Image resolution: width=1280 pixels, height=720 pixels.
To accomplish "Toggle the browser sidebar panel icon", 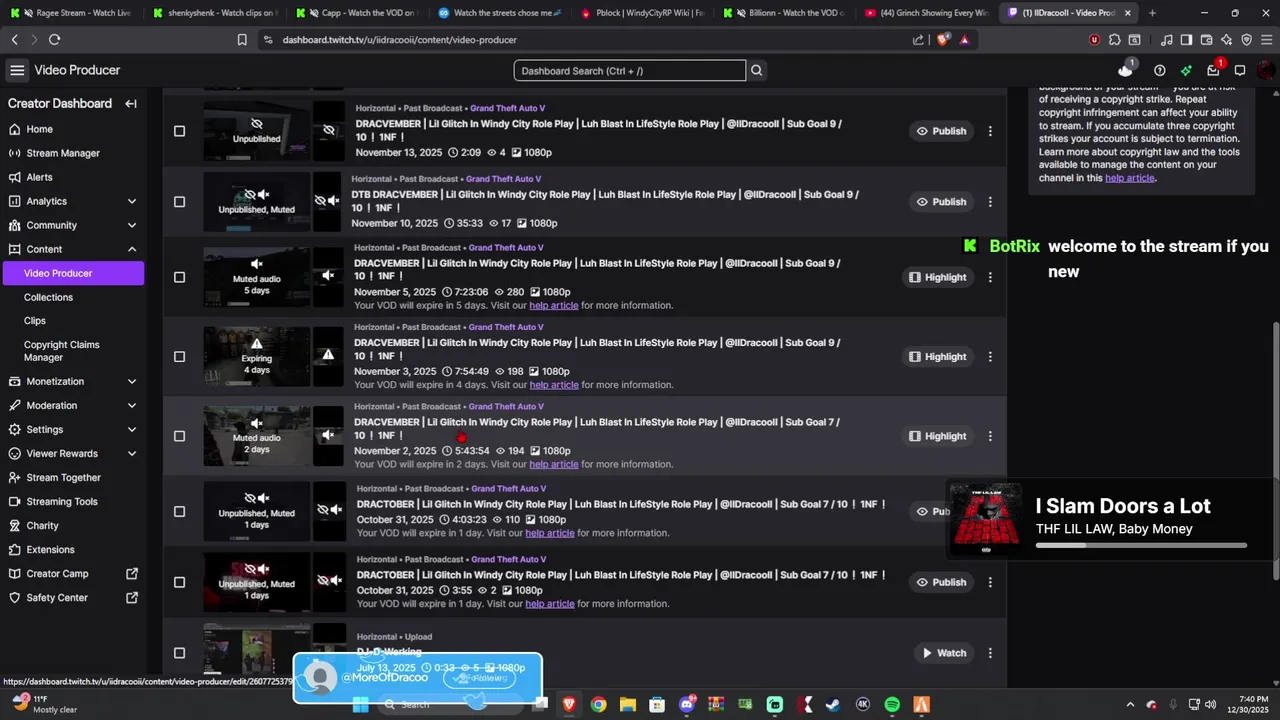I will (x=1186, y=40).
